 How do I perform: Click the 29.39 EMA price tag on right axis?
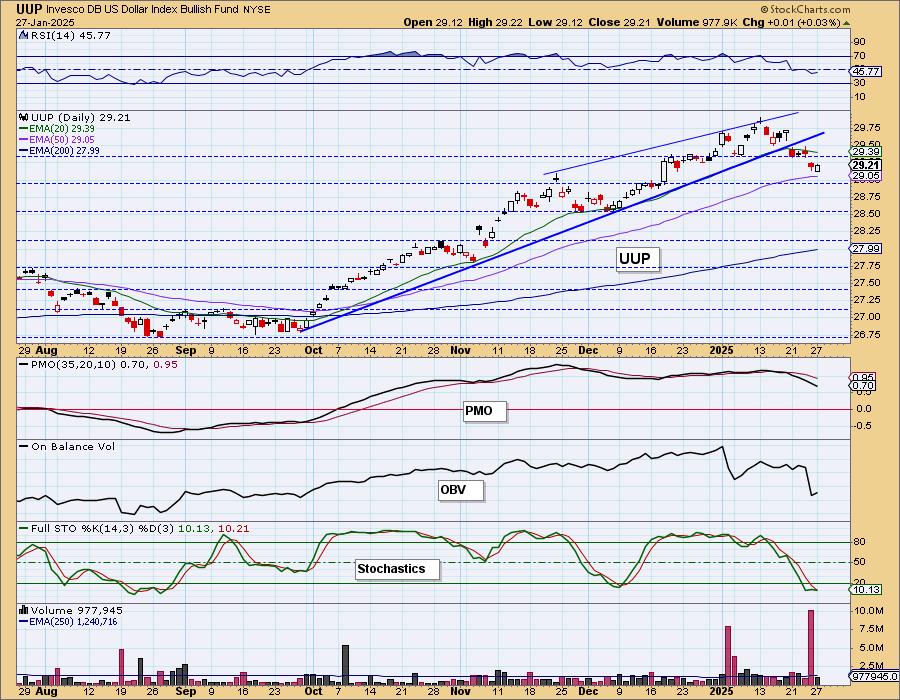866,151
